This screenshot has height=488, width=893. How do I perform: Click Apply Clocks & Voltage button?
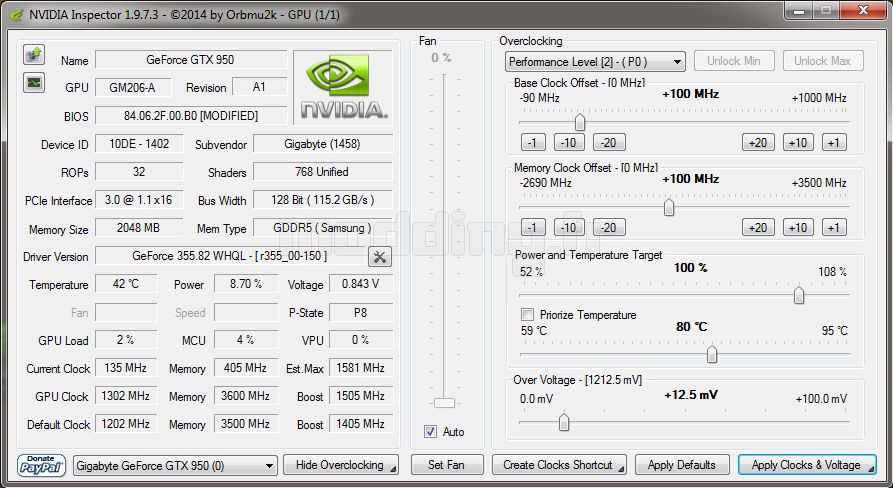coord(807,465)
